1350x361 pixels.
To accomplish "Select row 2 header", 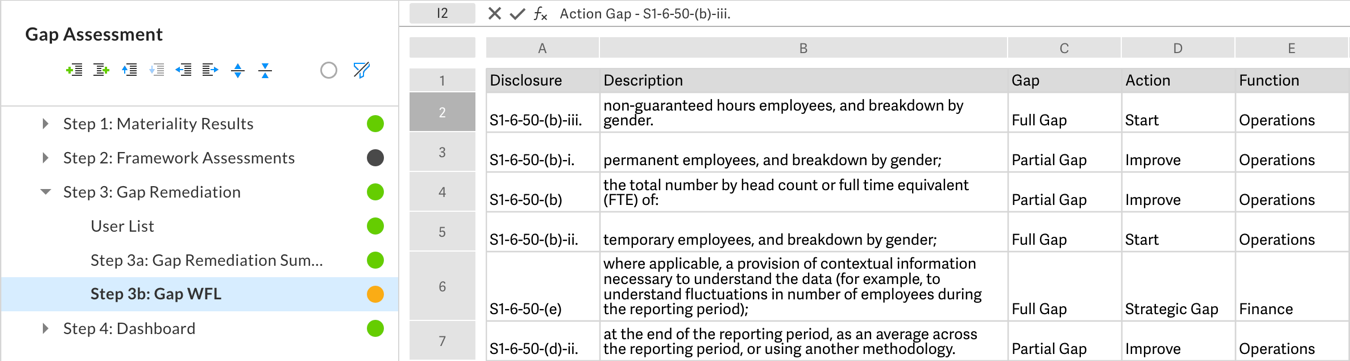I will click(x=442, y=112).
